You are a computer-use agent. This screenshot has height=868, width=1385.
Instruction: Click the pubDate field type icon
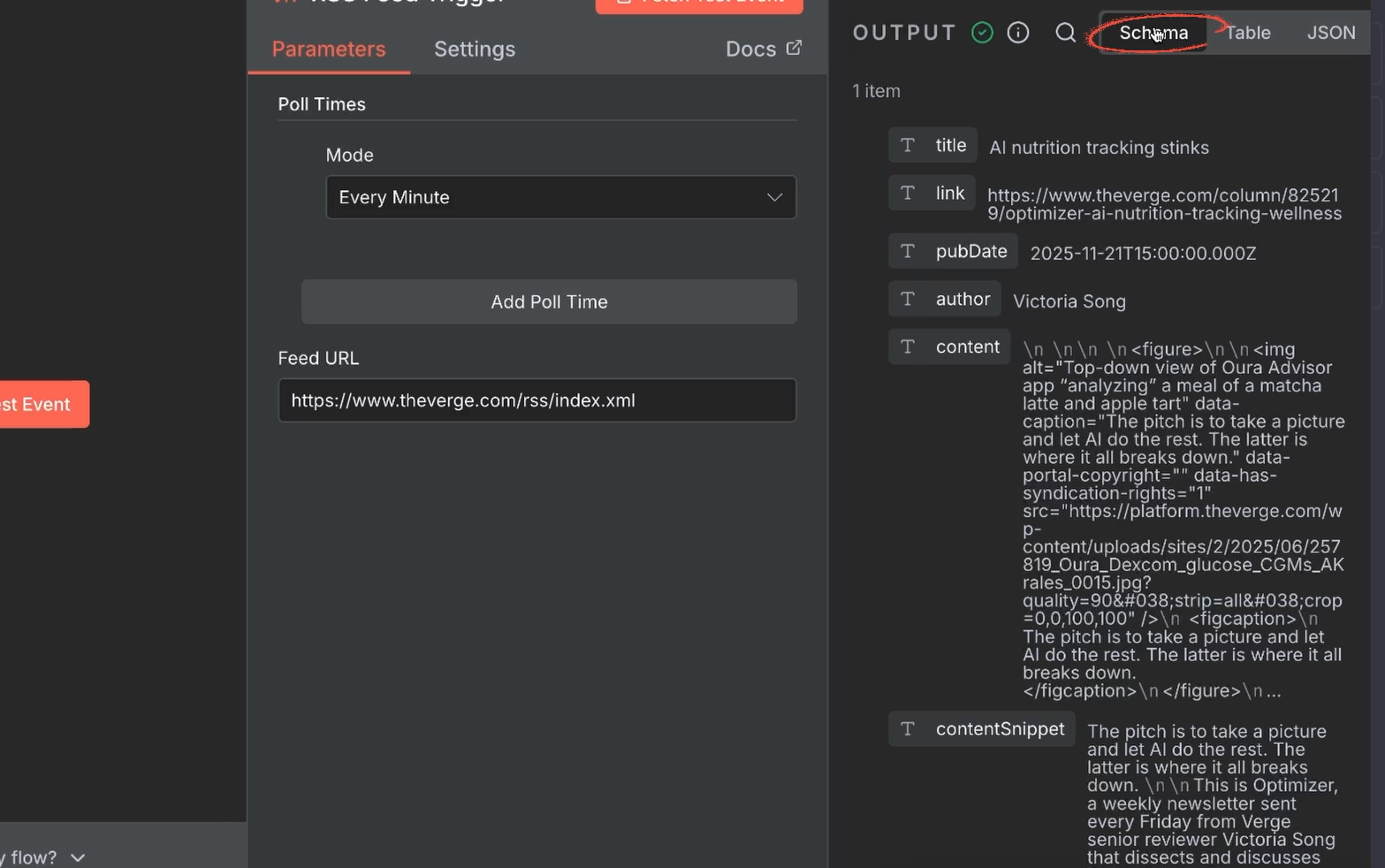(909, 251)
